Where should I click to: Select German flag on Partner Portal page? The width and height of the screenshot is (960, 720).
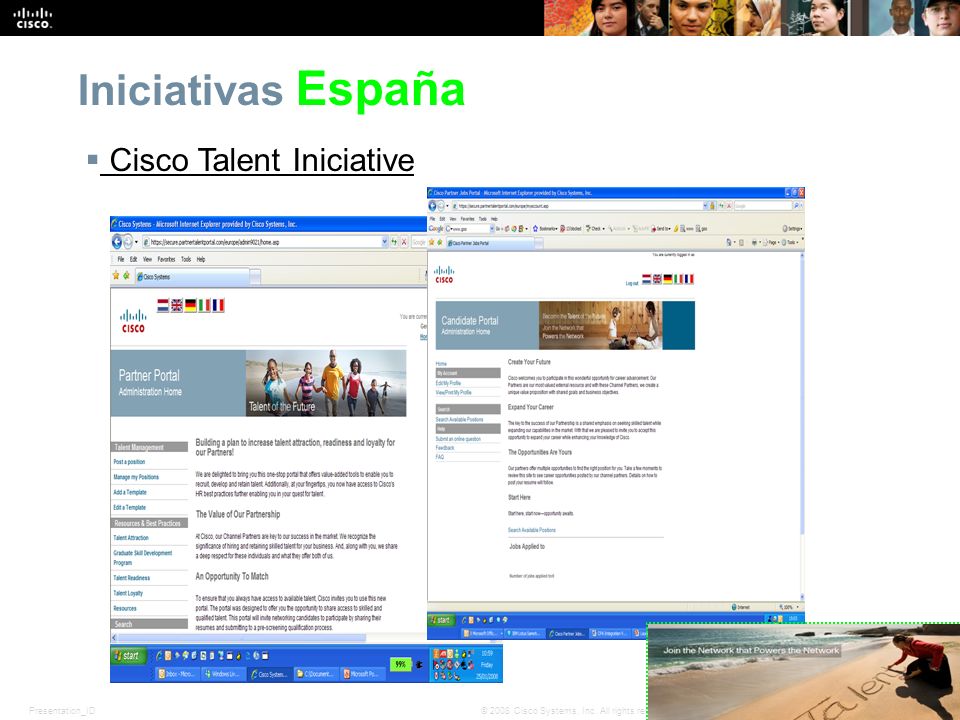[x=190, y=305]
